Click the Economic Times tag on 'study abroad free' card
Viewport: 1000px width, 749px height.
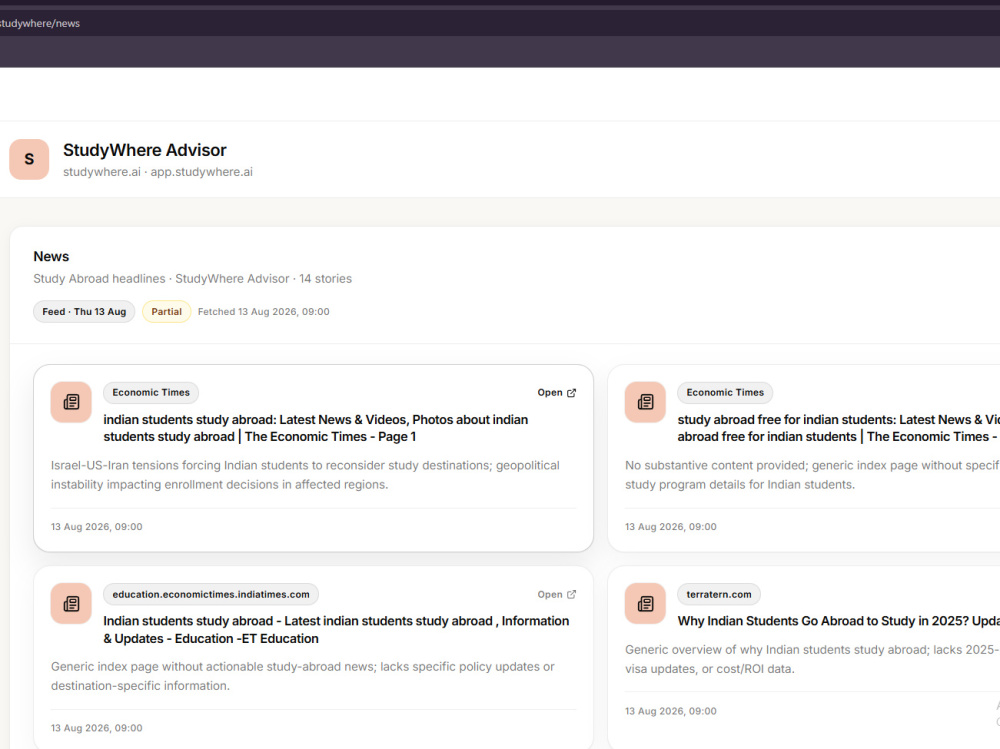(x=725, y=392)
